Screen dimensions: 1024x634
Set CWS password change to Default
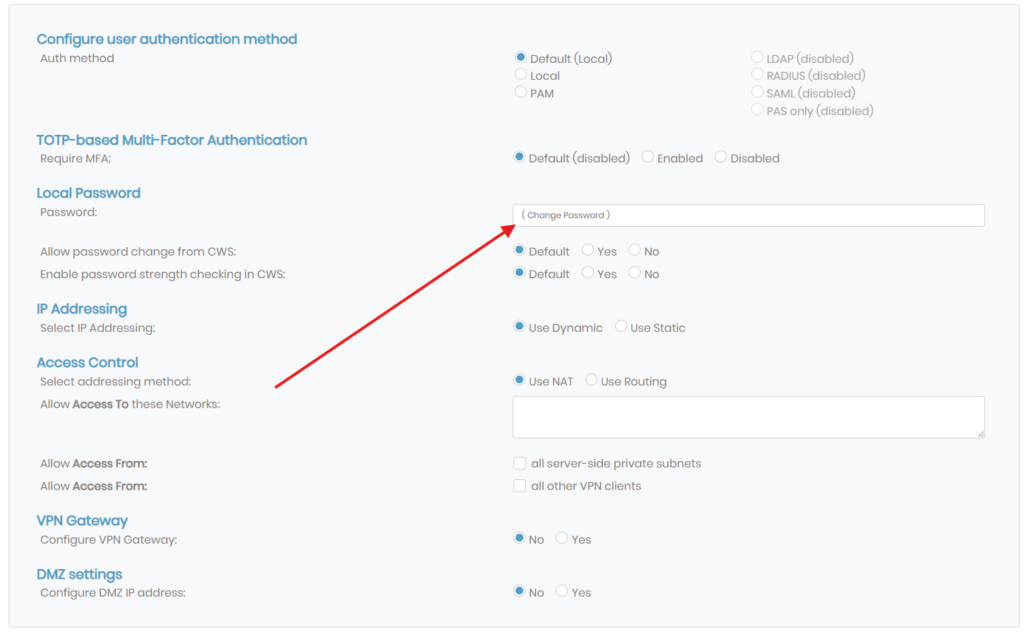[519, 250]
